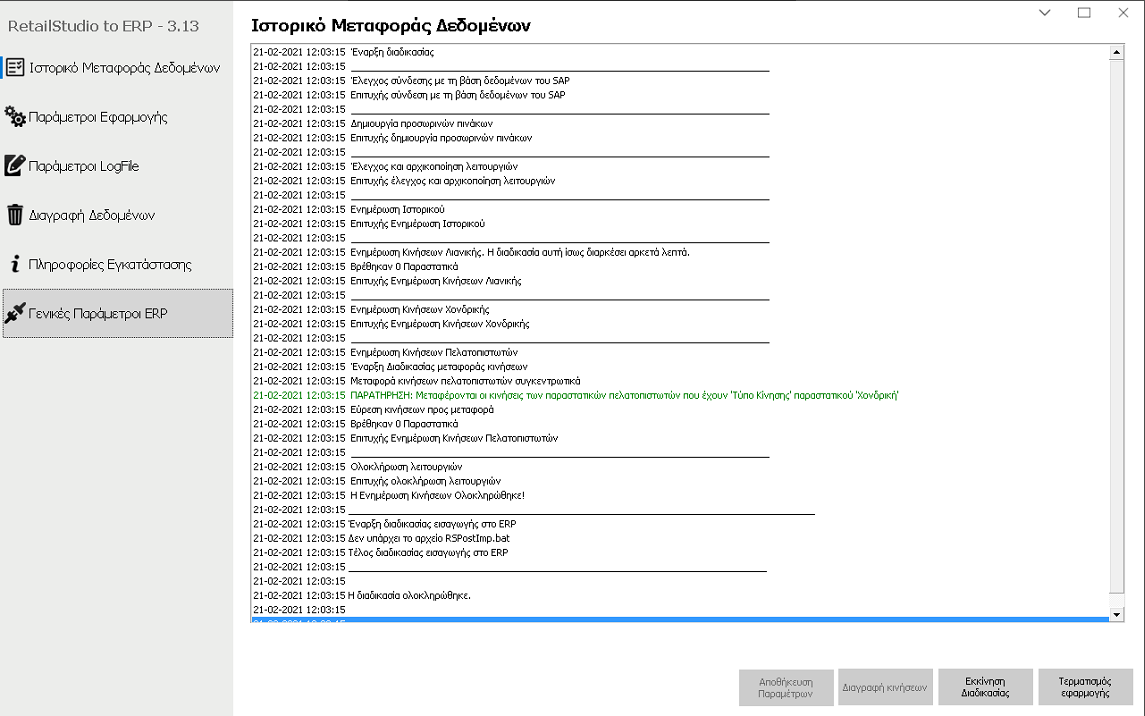Image resolution: width=1145 pixels, height=716 pixels.
Task: Open the chevron dropdown in the title bar
Action: click(1045, 13)
